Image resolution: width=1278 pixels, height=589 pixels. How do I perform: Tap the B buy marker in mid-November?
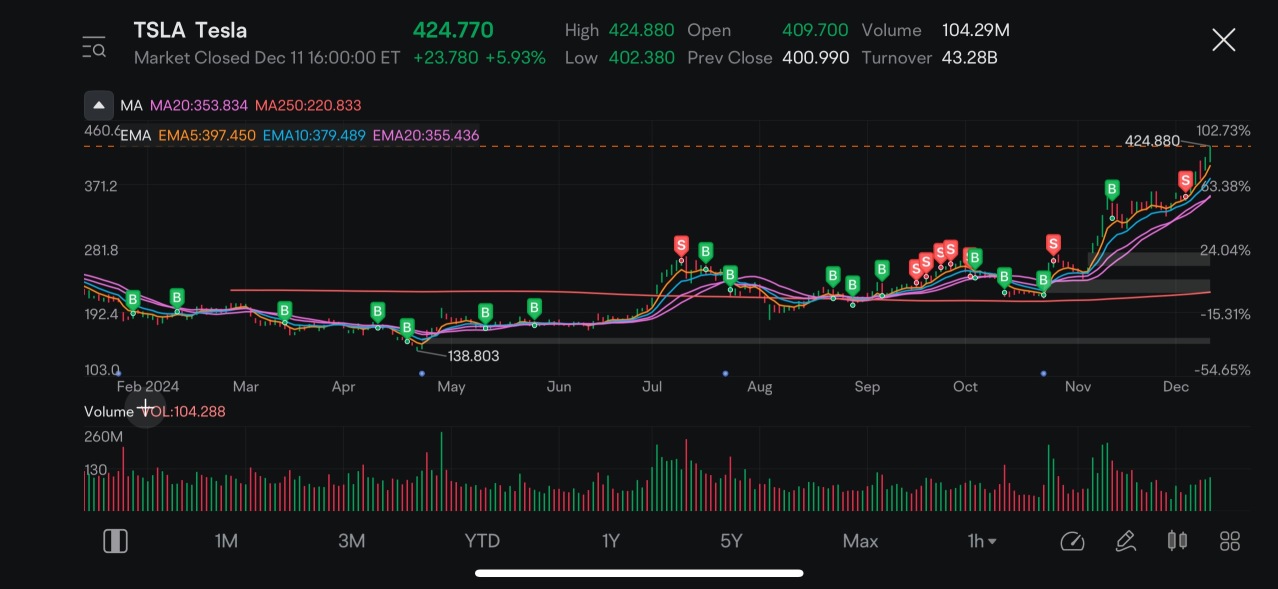point(1111,189)
